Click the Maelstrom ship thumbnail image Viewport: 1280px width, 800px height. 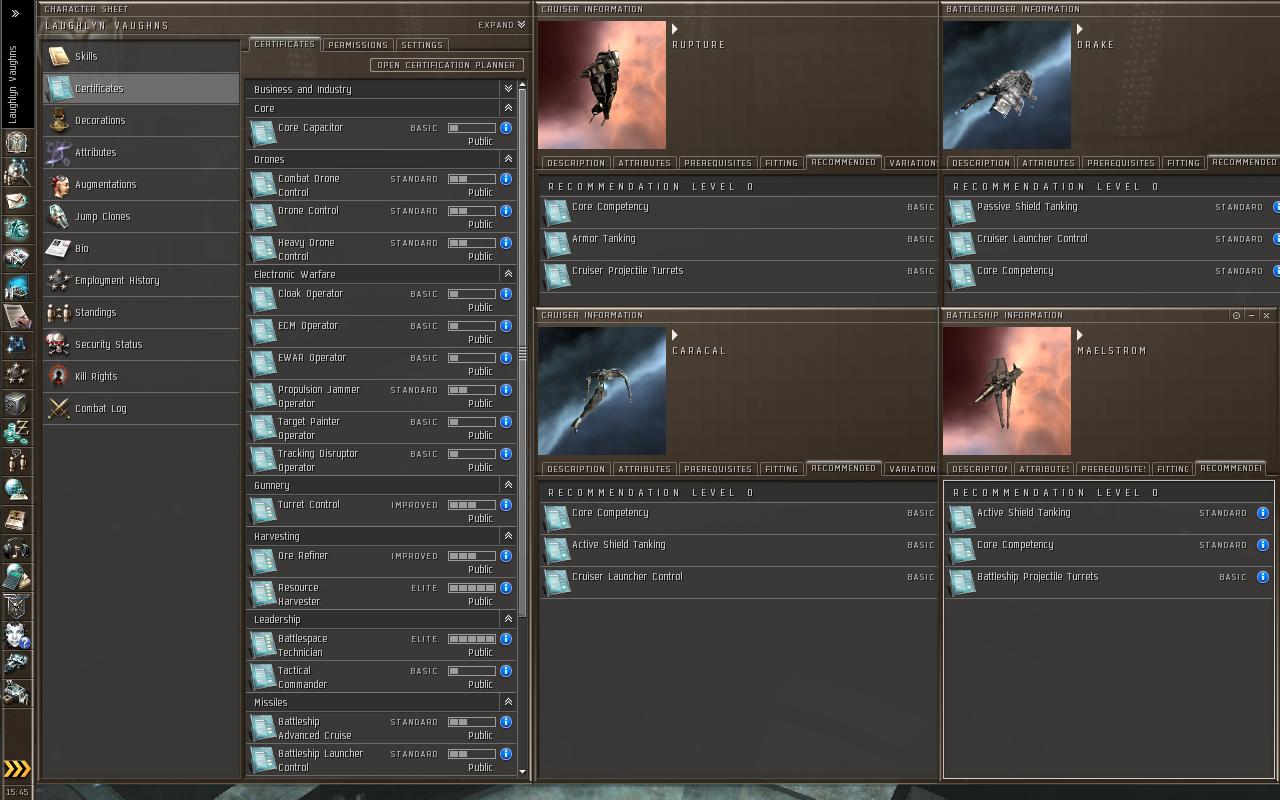point(1006,391)
